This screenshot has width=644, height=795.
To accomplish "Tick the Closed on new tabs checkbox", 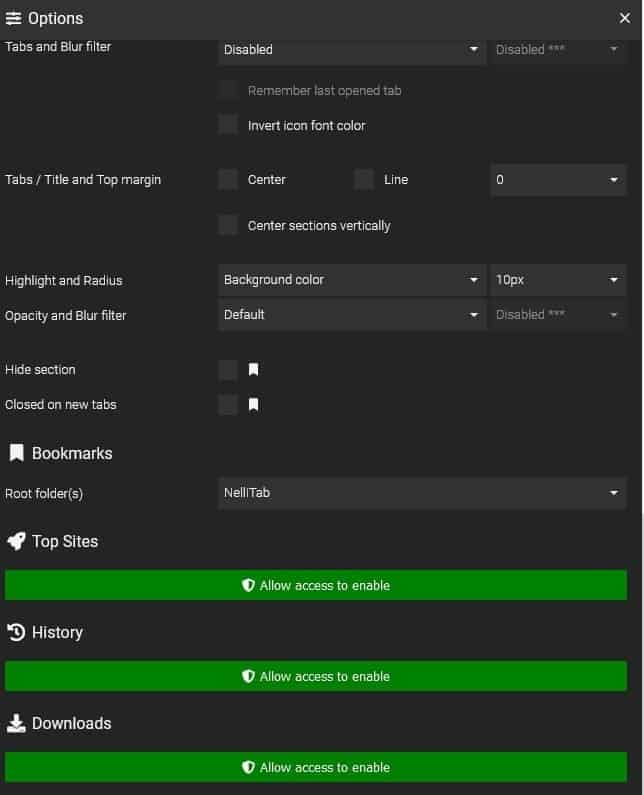I will click(x=228, y=405).
